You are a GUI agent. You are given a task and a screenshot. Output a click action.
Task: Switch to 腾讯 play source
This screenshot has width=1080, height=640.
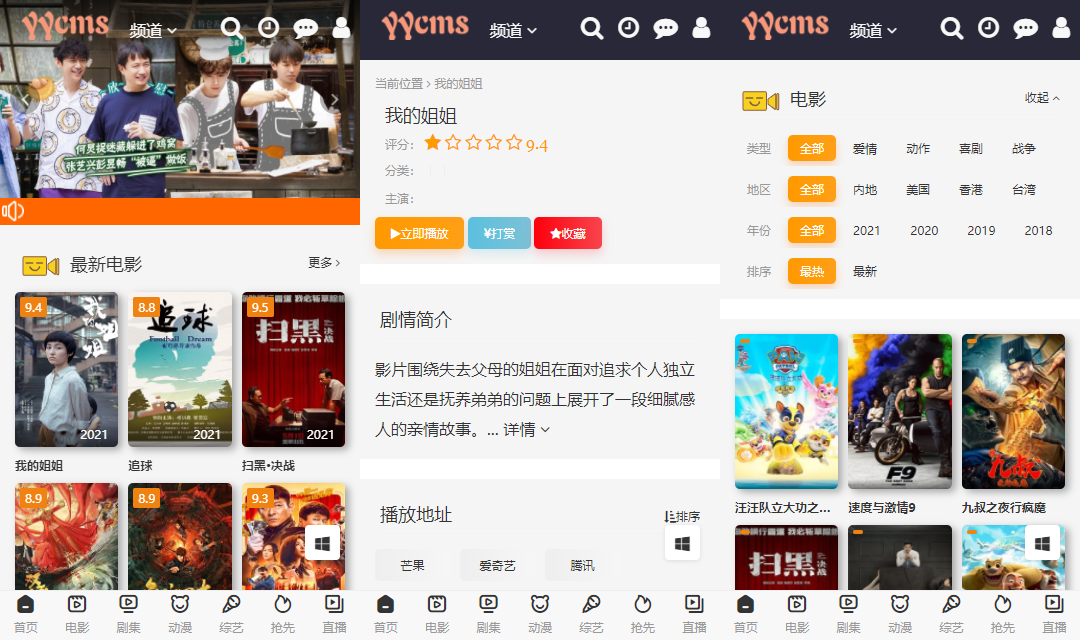click(x=582, y=566)
